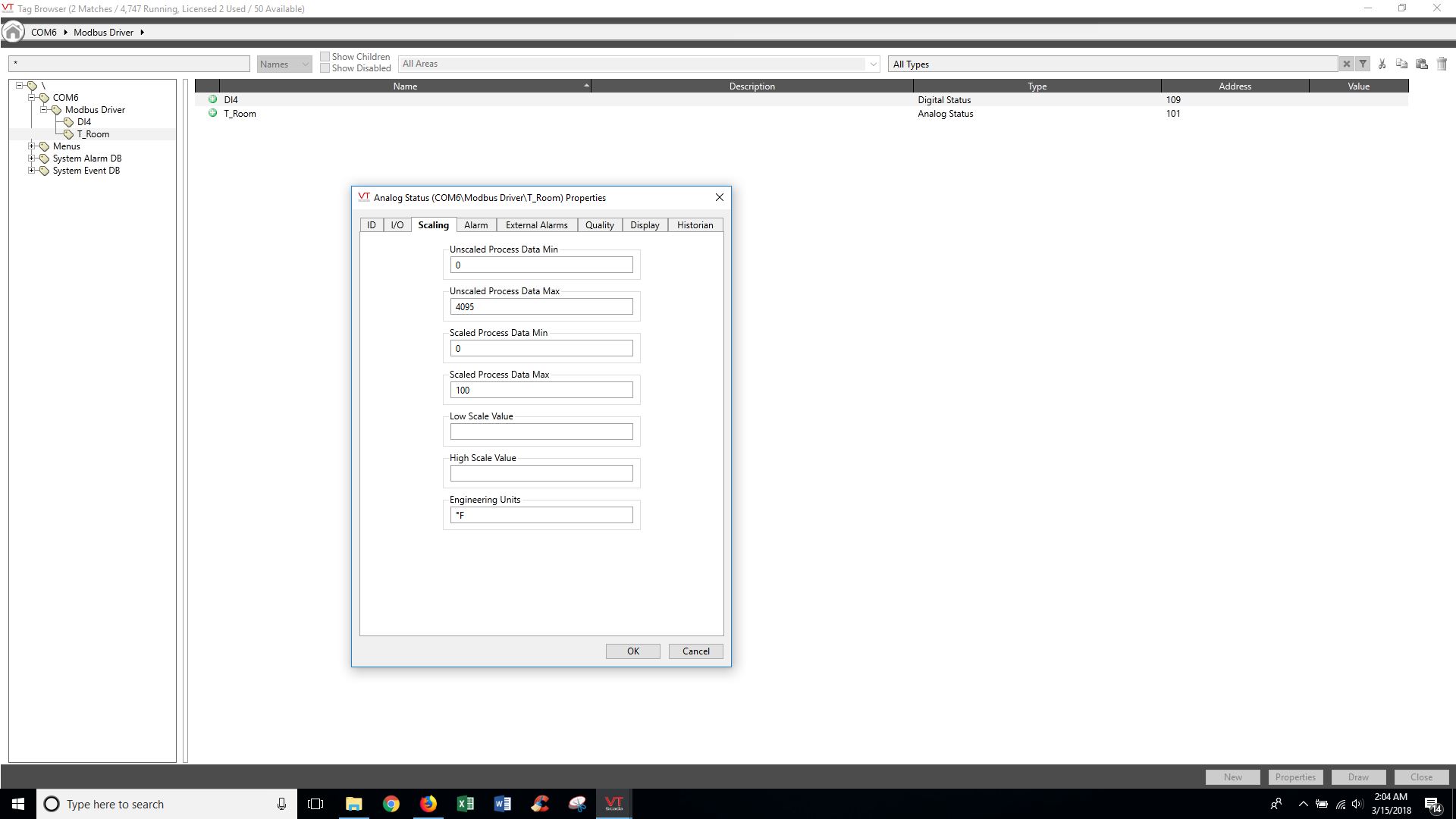
Task: Enable the Show Children checkbox
Action: (x=325, y=57)
